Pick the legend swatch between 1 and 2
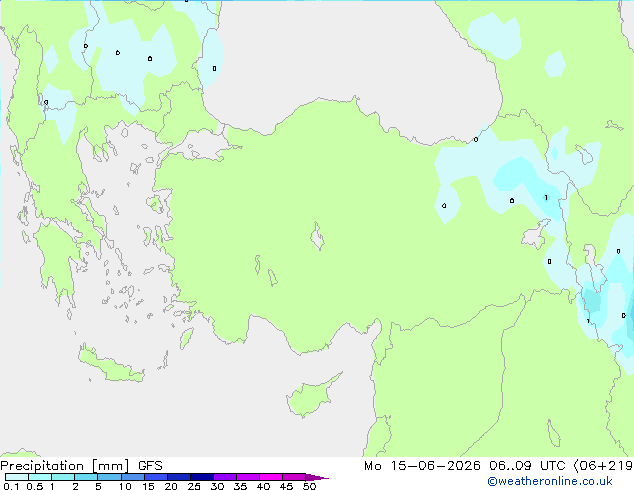 click(x=63, y=477)
